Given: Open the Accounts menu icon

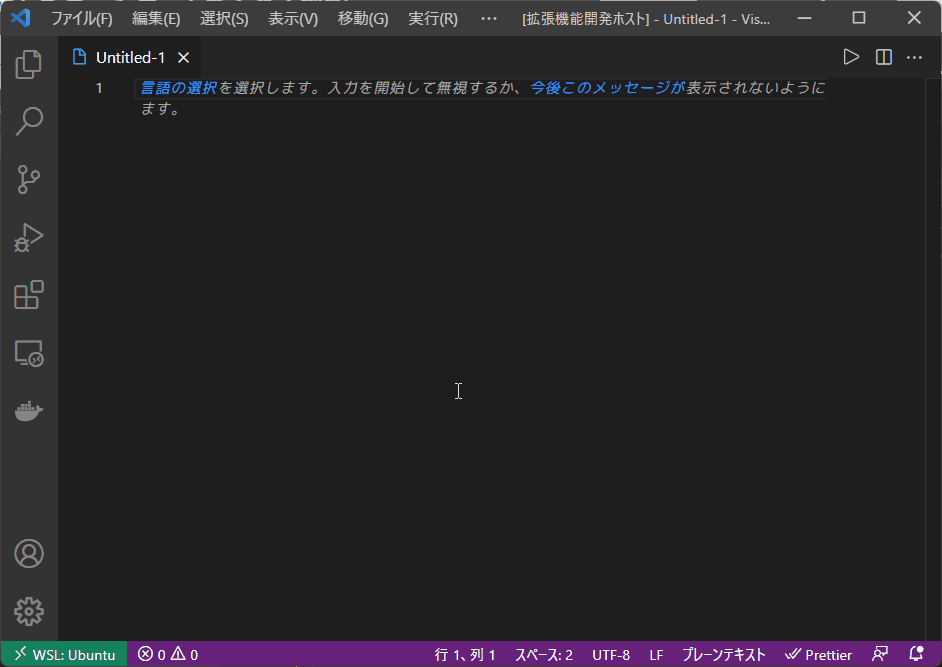Looking at the screenshot, I should coord(29,554).
